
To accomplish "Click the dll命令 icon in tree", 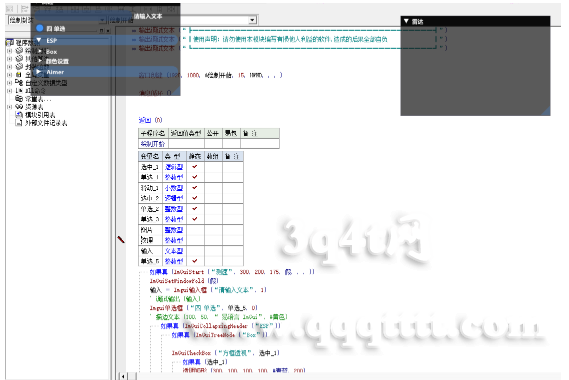I will click(x=19, y=91).
